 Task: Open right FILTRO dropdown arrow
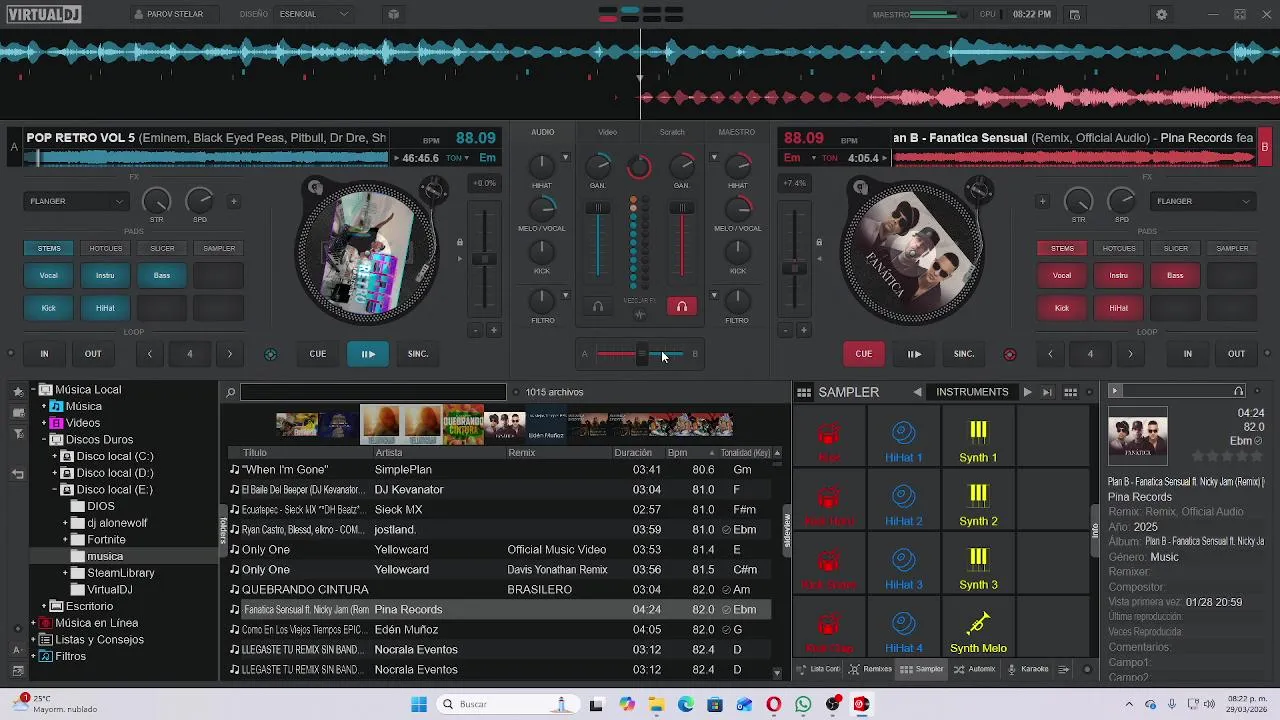(714, 295)
